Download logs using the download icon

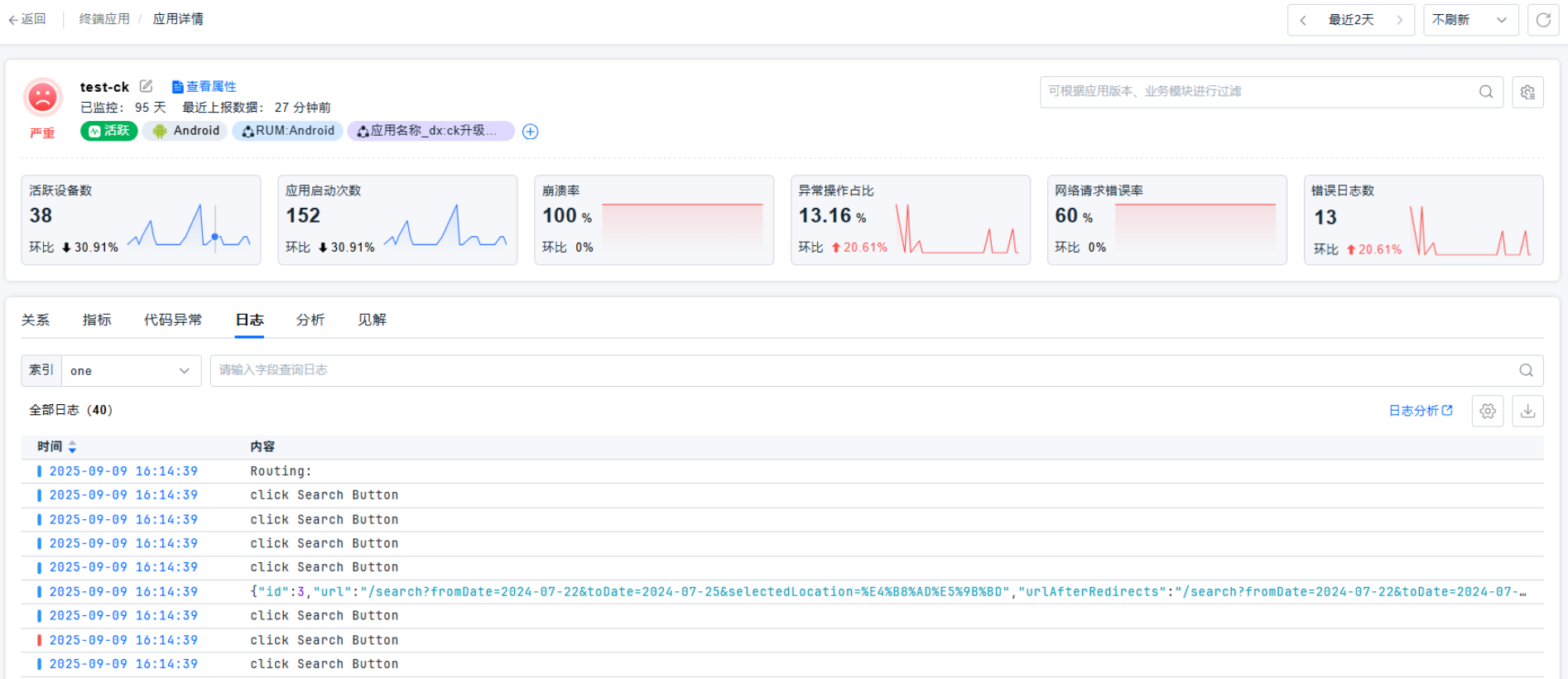1527,411
